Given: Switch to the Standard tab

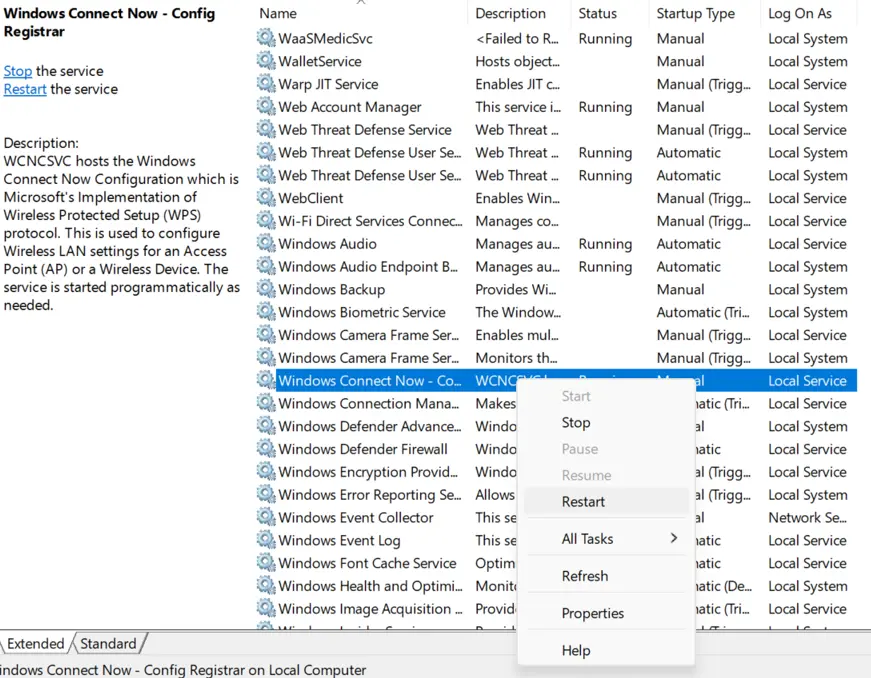Looking at the screenshot, I should [108, 643].
